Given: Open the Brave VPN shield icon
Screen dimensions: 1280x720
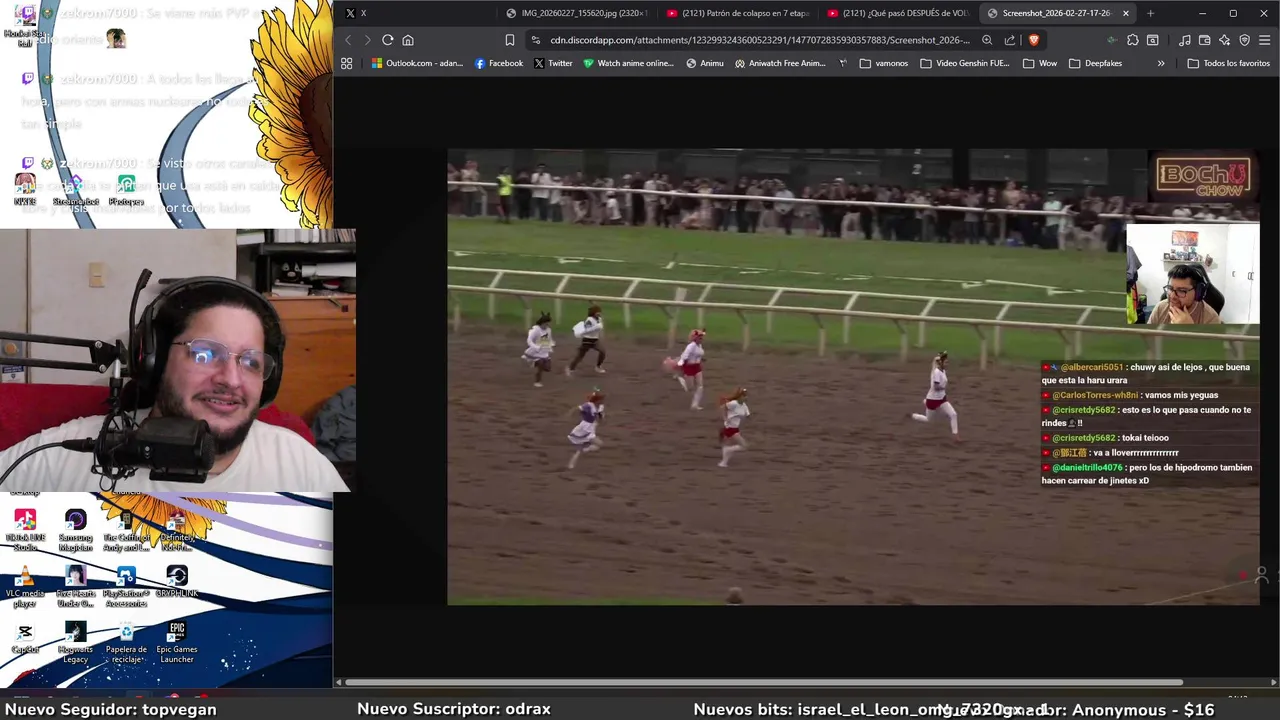Looking at the screenshot, I should pos(1245,40).
